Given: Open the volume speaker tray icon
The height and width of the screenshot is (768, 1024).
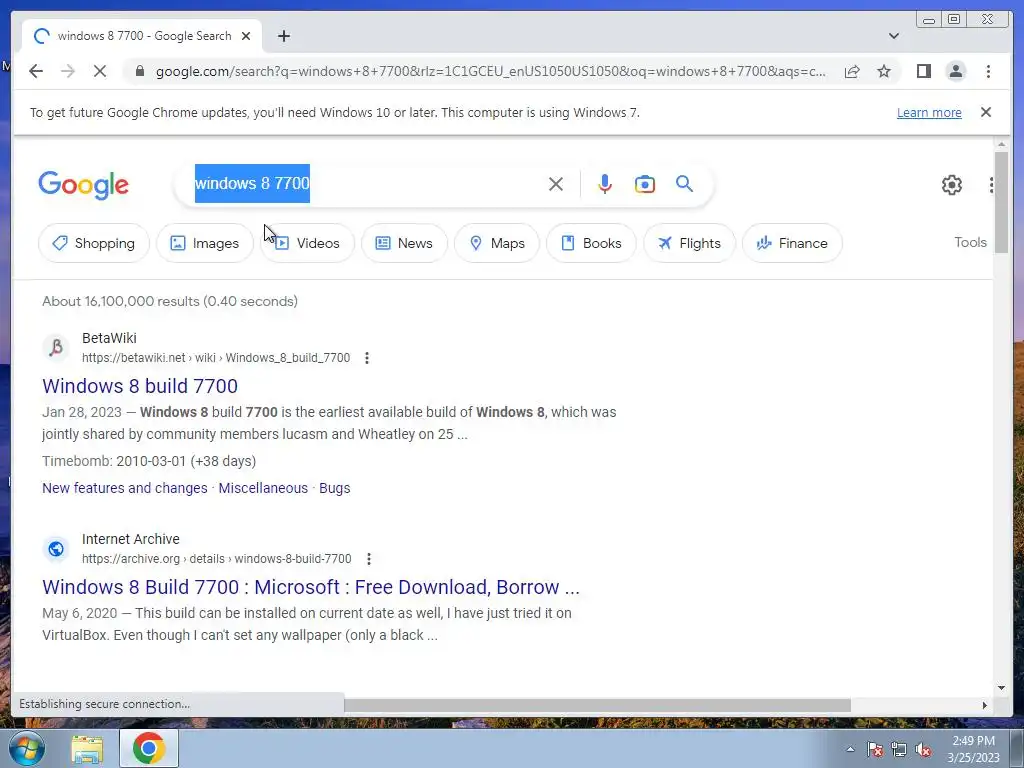Looking at the screenshot, I should pos(923,749).
